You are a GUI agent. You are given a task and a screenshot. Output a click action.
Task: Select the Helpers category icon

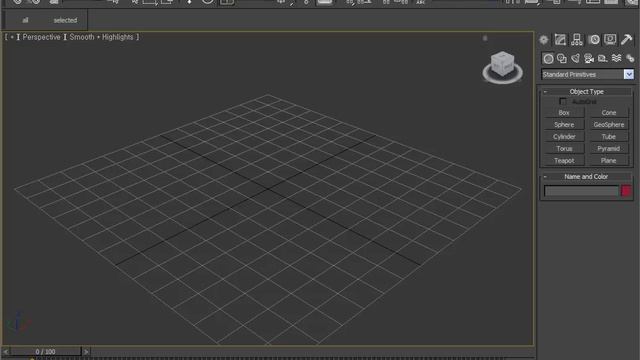coord(602,58)
